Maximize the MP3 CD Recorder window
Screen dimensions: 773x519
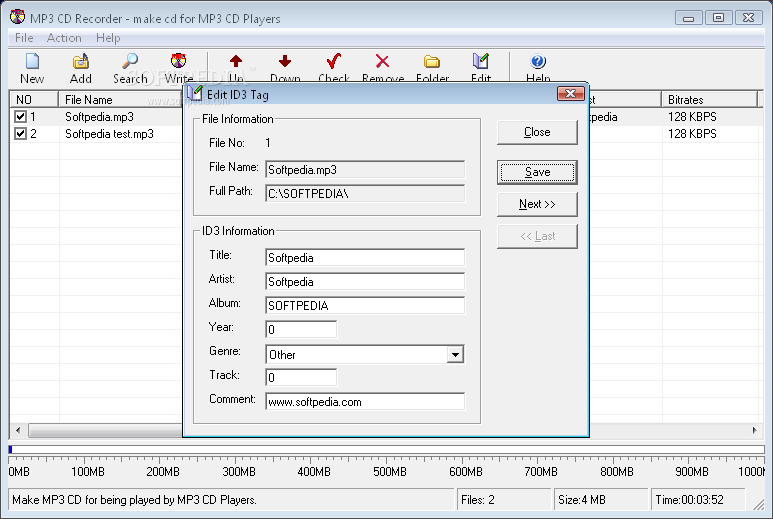[718, 18]
